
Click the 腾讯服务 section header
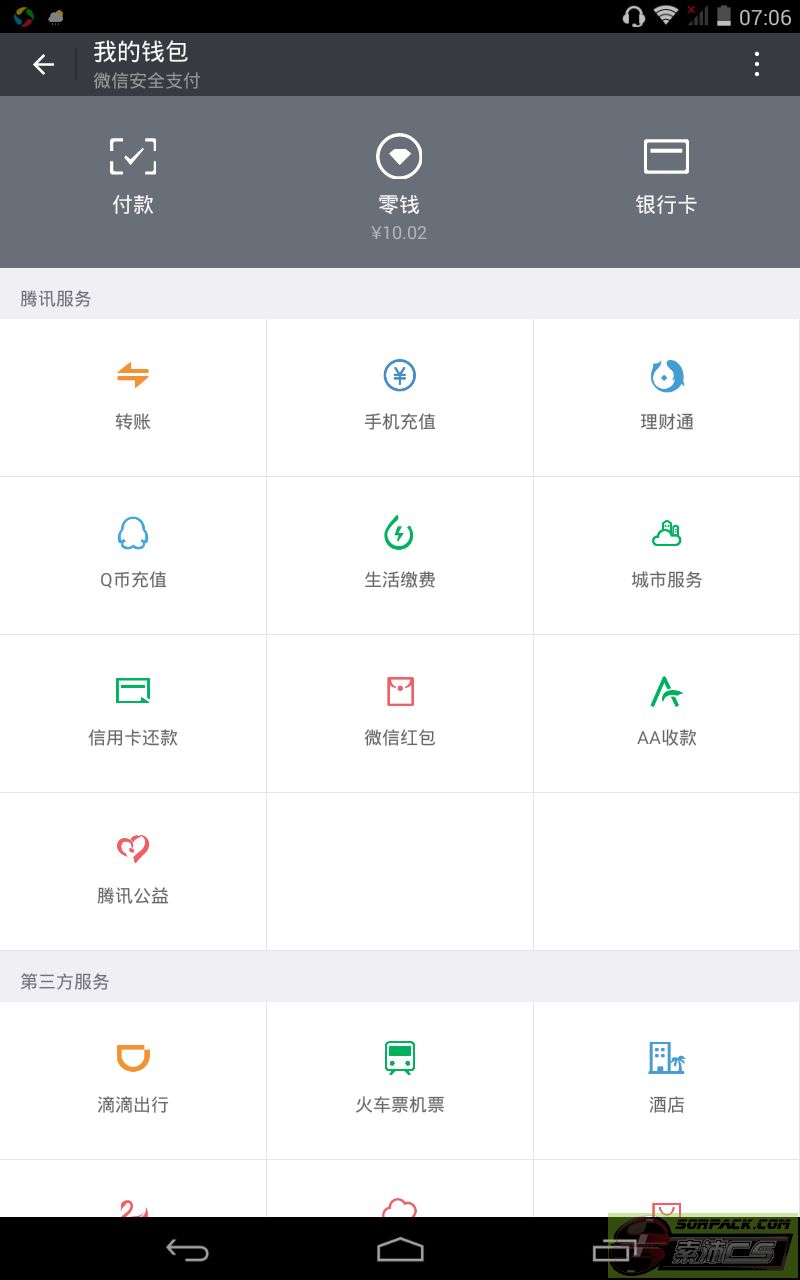pyautogui.click(x=56, y=299)
